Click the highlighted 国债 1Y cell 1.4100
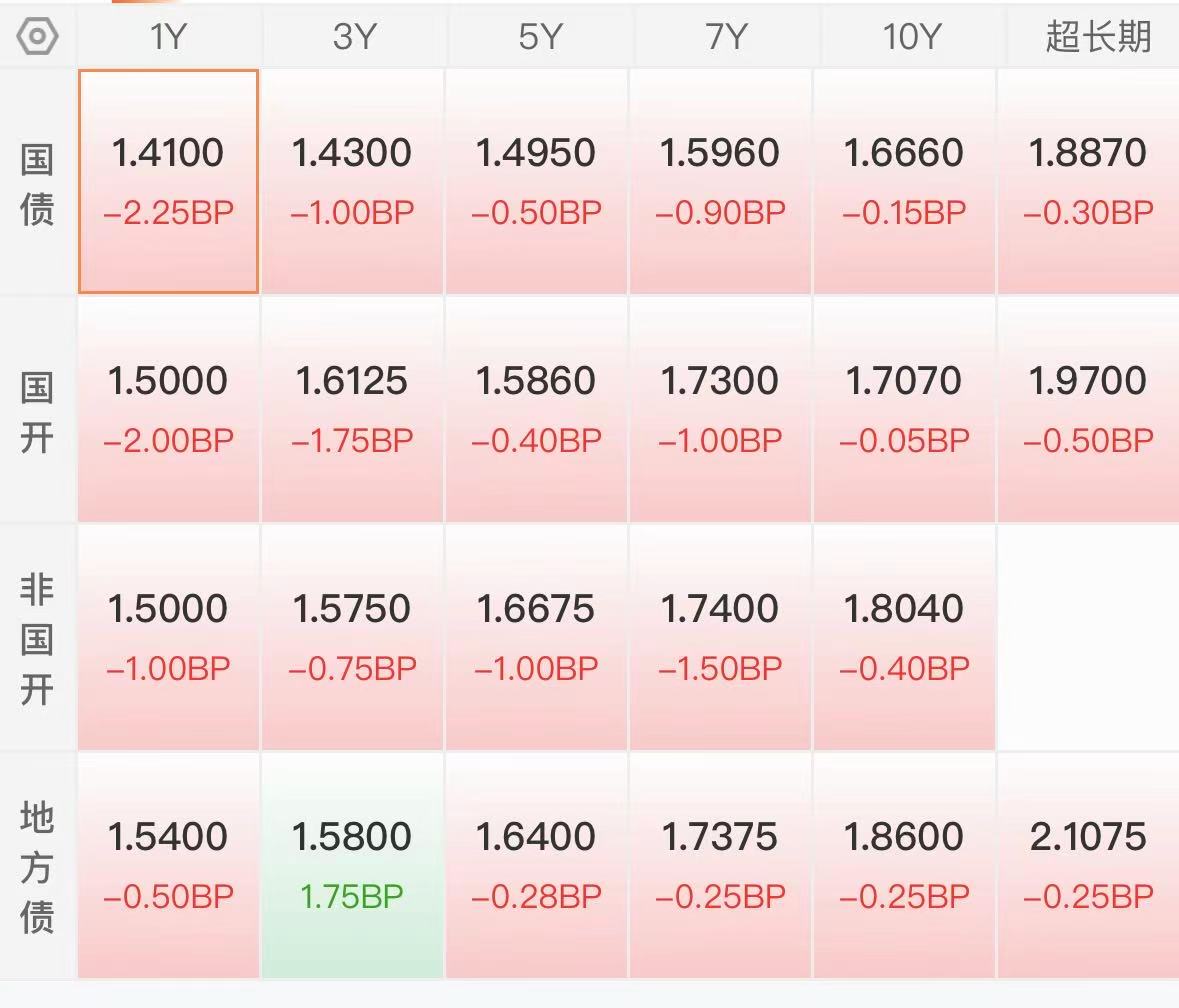1179x1008 pixels. coord(168,181)
